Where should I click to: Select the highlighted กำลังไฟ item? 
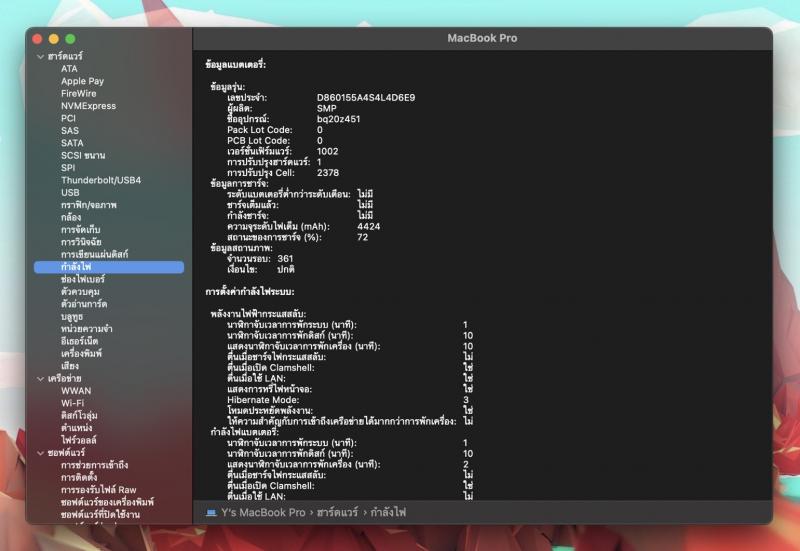tap(109, 267)
